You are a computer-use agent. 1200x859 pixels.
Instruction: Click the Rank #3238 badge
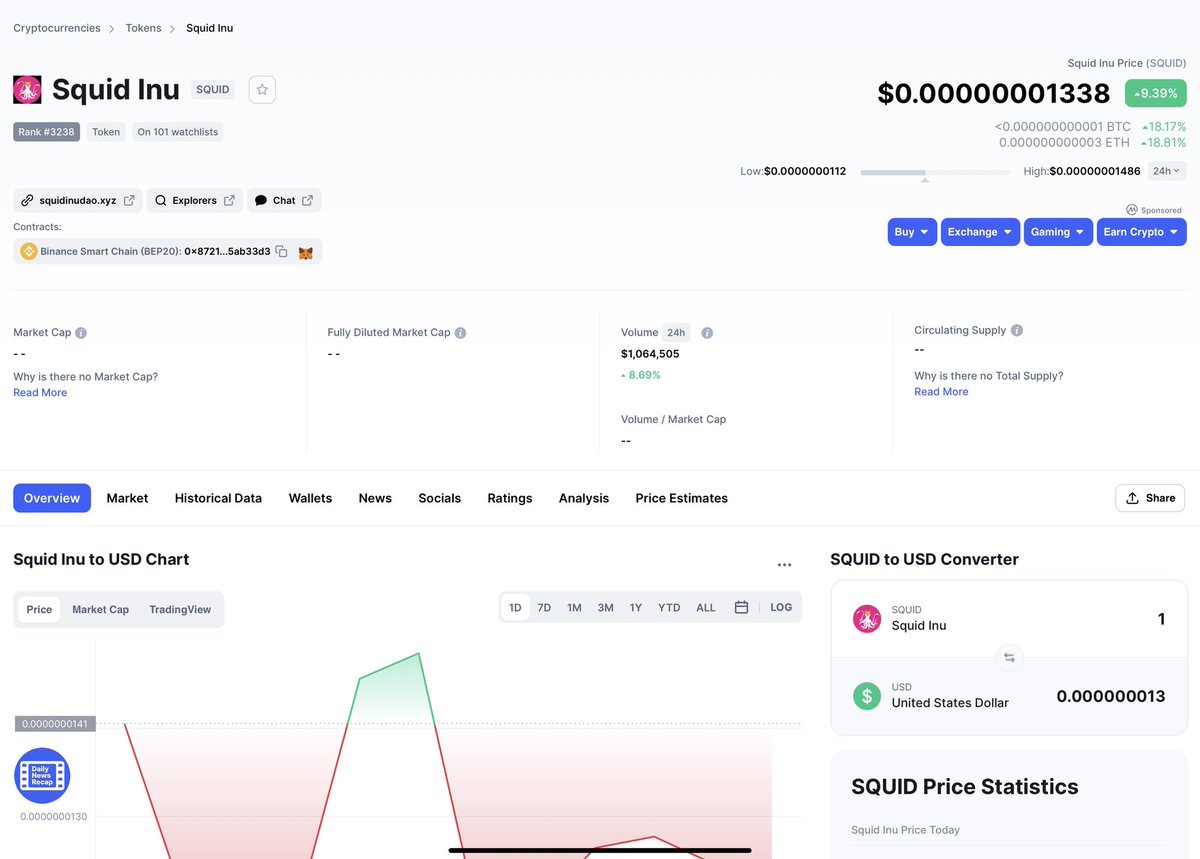pyautogui.click(x=47, y=132)
